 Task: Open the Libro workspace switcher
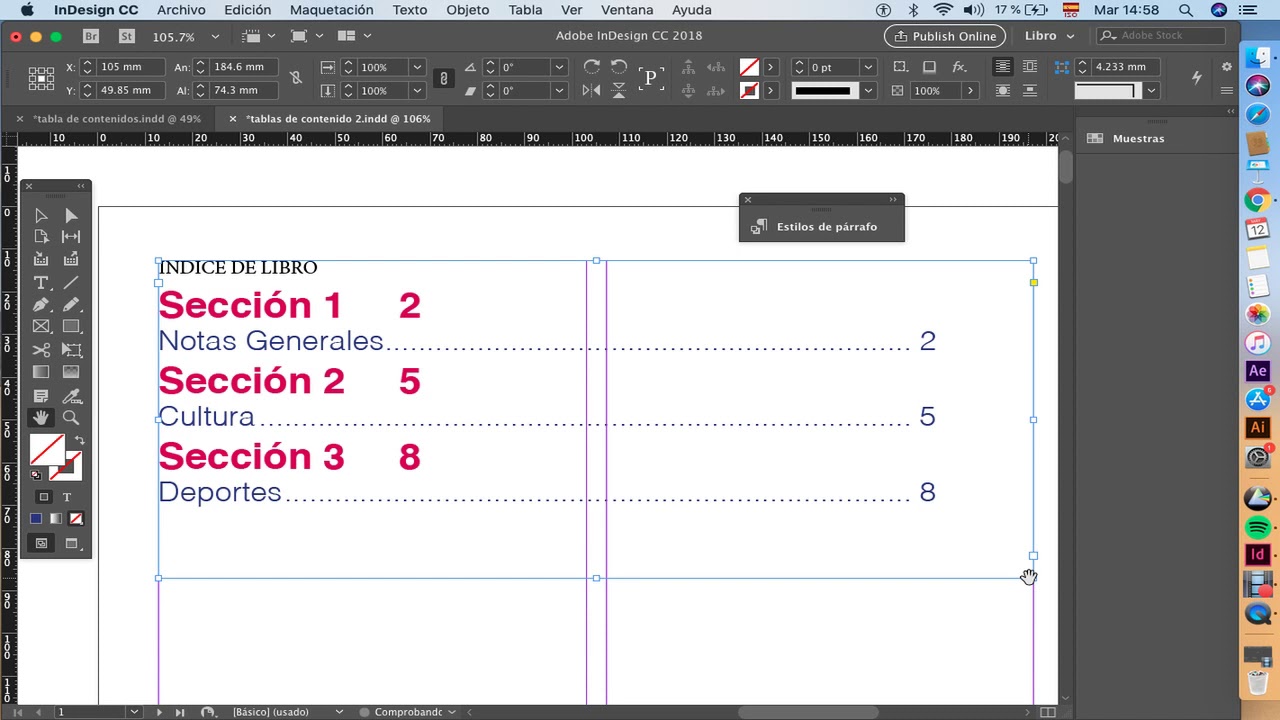(1049, 36)
